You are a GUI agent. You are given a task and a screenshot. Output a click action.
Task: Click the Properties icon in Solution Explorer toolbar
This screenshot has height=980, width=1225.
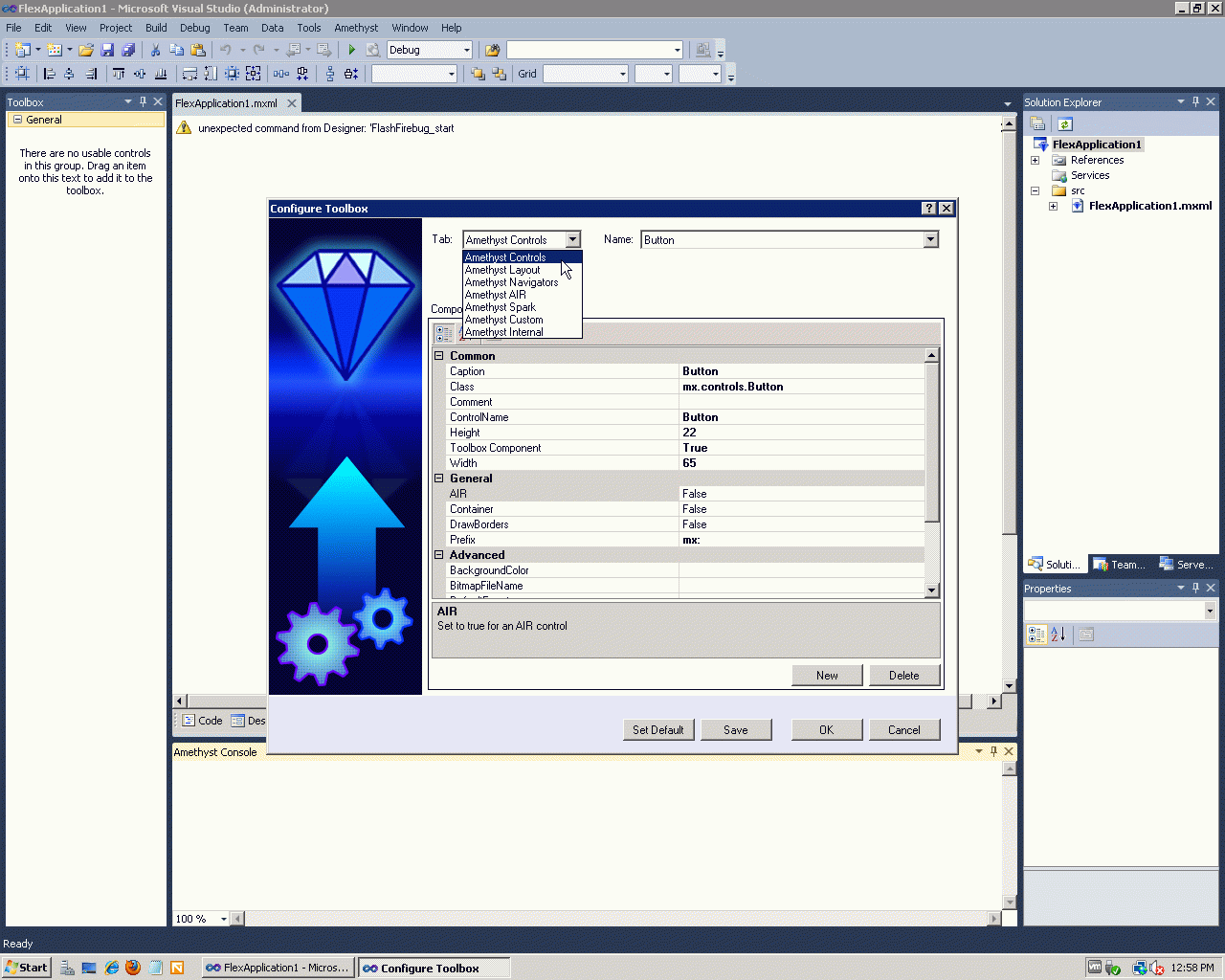(x=1037, y=123)
